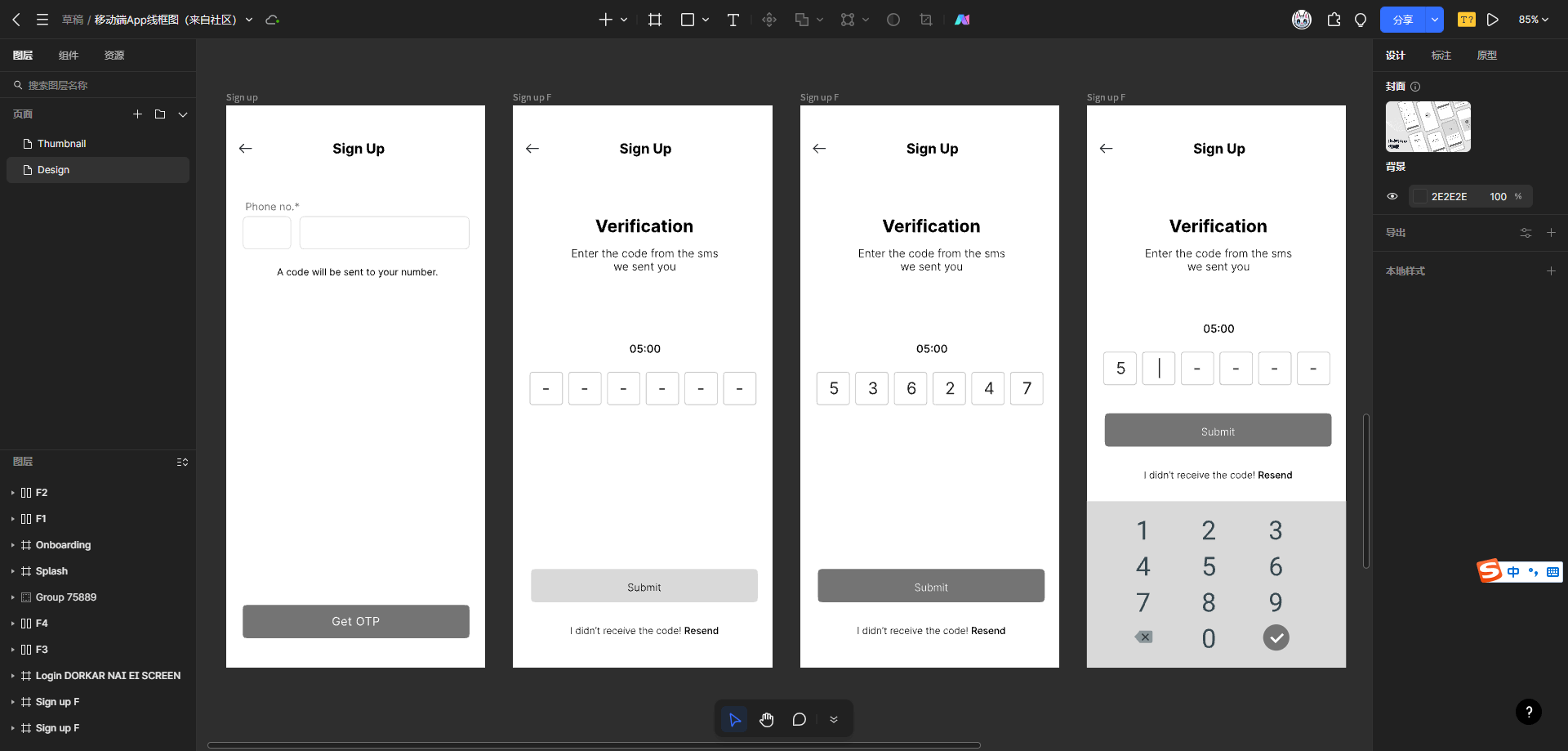
Task: Click the mask tool circle icon
Action: (893, 20)
